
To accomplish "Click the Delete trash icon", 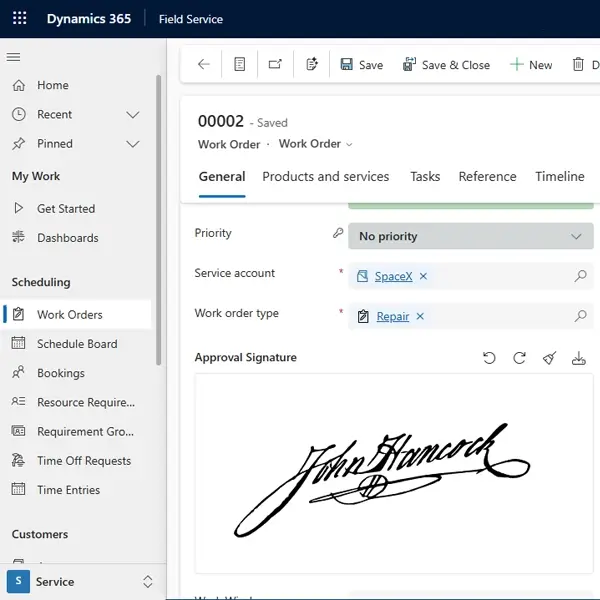I will click(578, 64).
